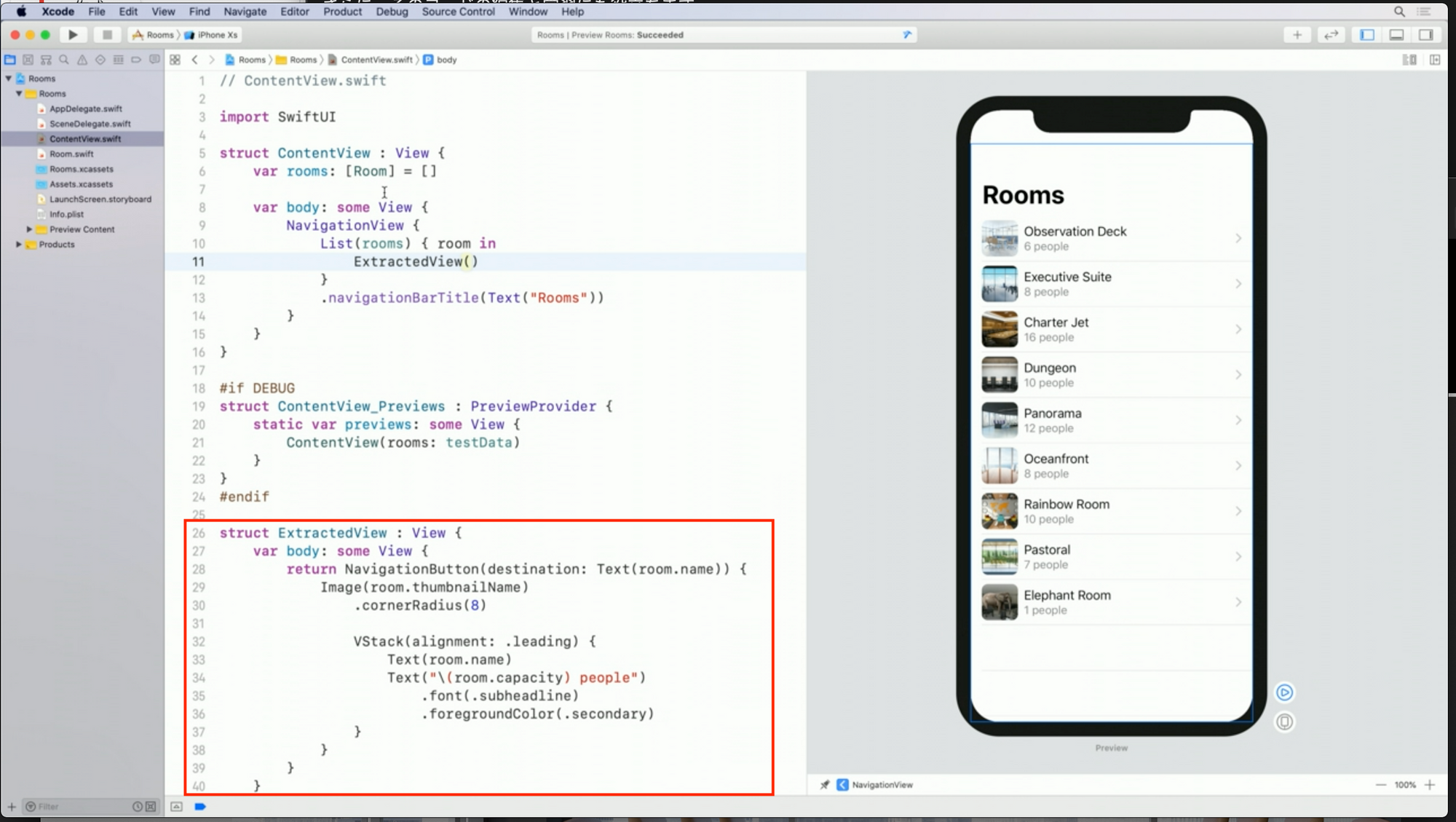Toggle the navigator panel visibility

point(1366,34)
